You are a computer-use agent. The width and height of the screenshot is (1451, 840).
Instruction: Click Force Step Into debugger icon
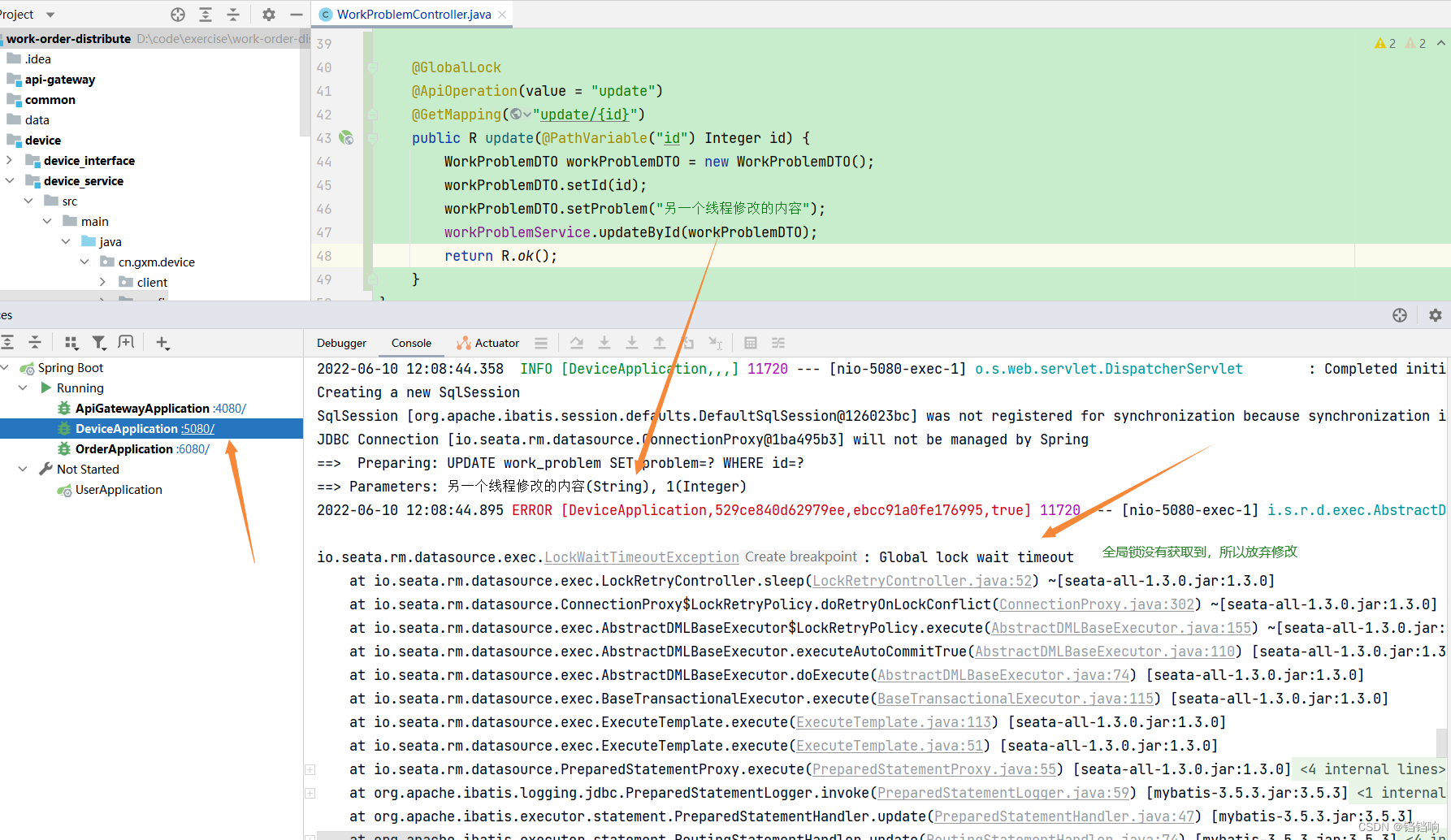click(632, 343)
